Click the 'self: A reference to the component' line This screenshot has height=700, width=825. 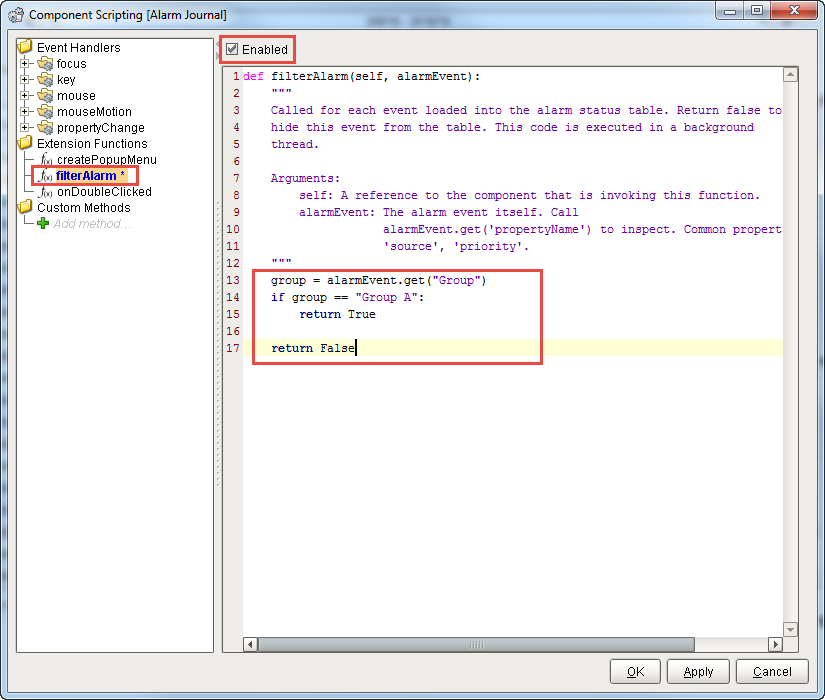[529, 195]
